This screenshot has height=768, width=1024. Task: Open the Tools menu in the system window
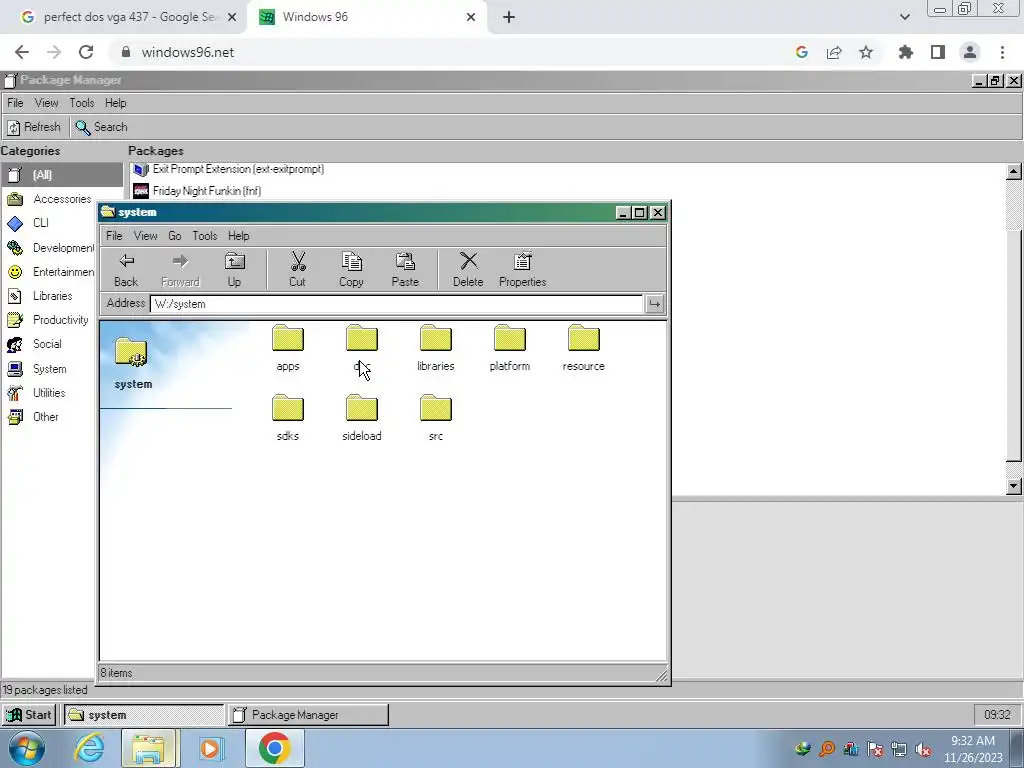205,236
